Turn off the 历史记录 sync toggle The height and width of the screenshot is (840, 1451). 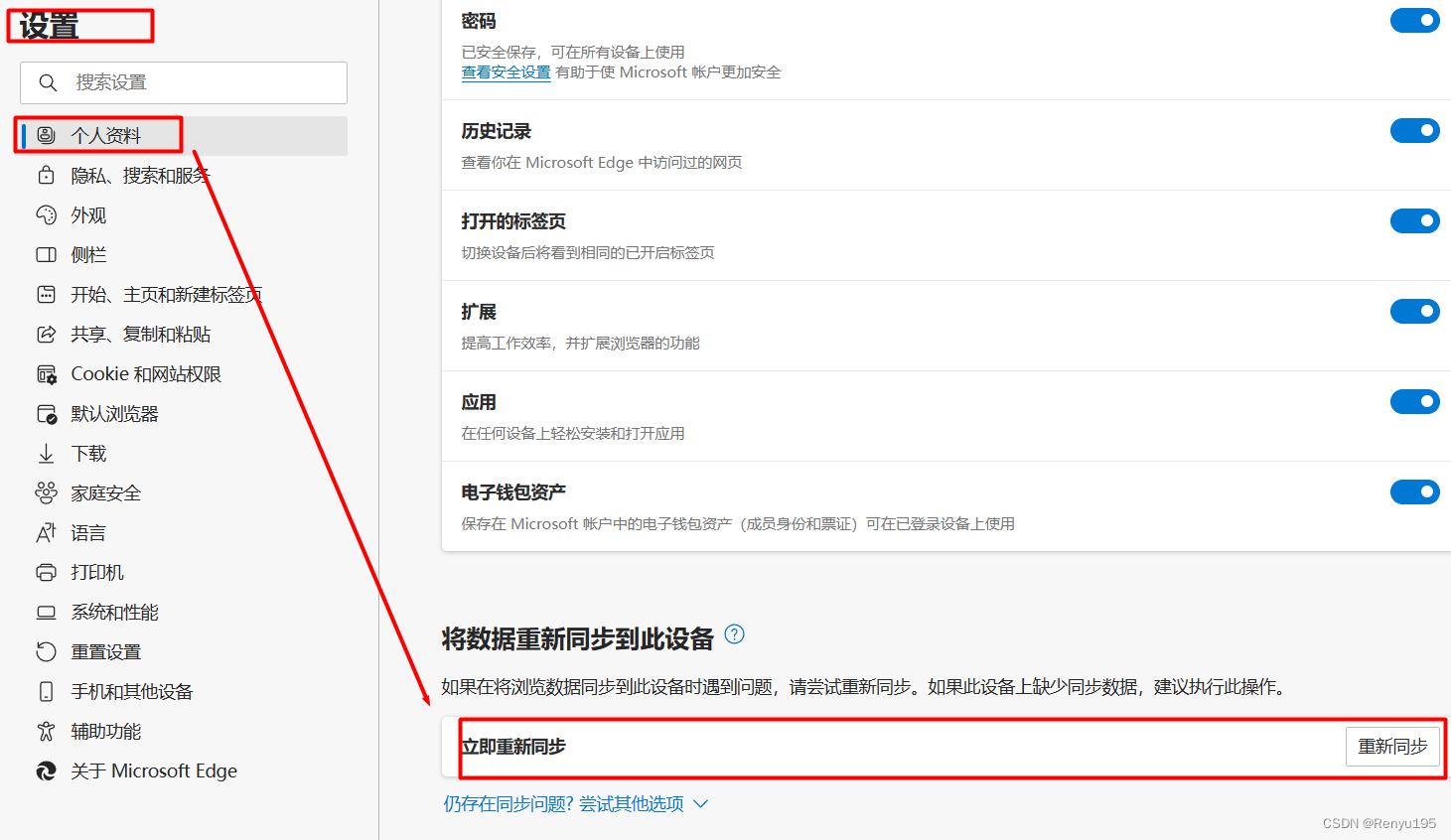[x=1414, y=130]
